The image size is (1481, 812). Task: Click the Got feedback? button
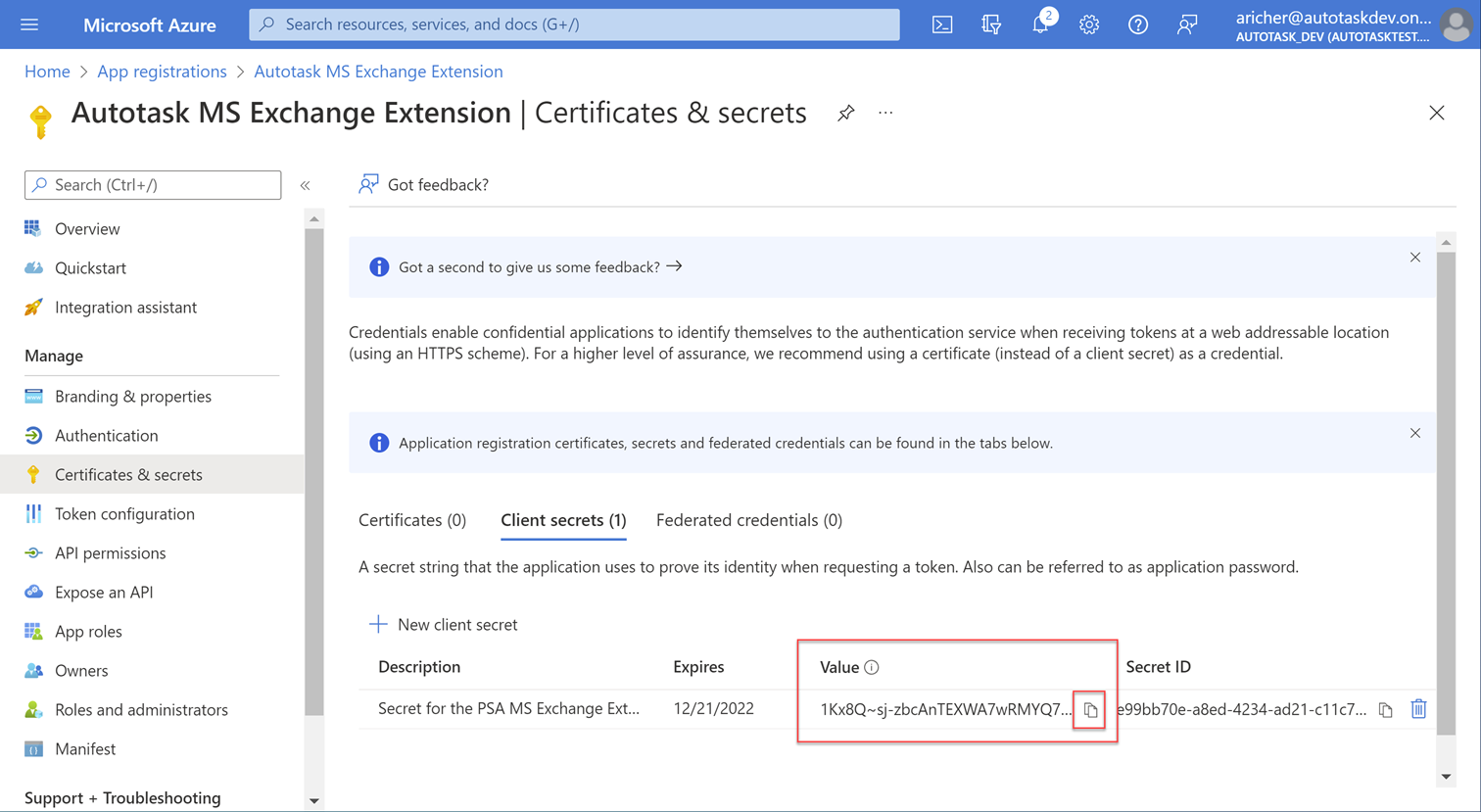(423, 184)
